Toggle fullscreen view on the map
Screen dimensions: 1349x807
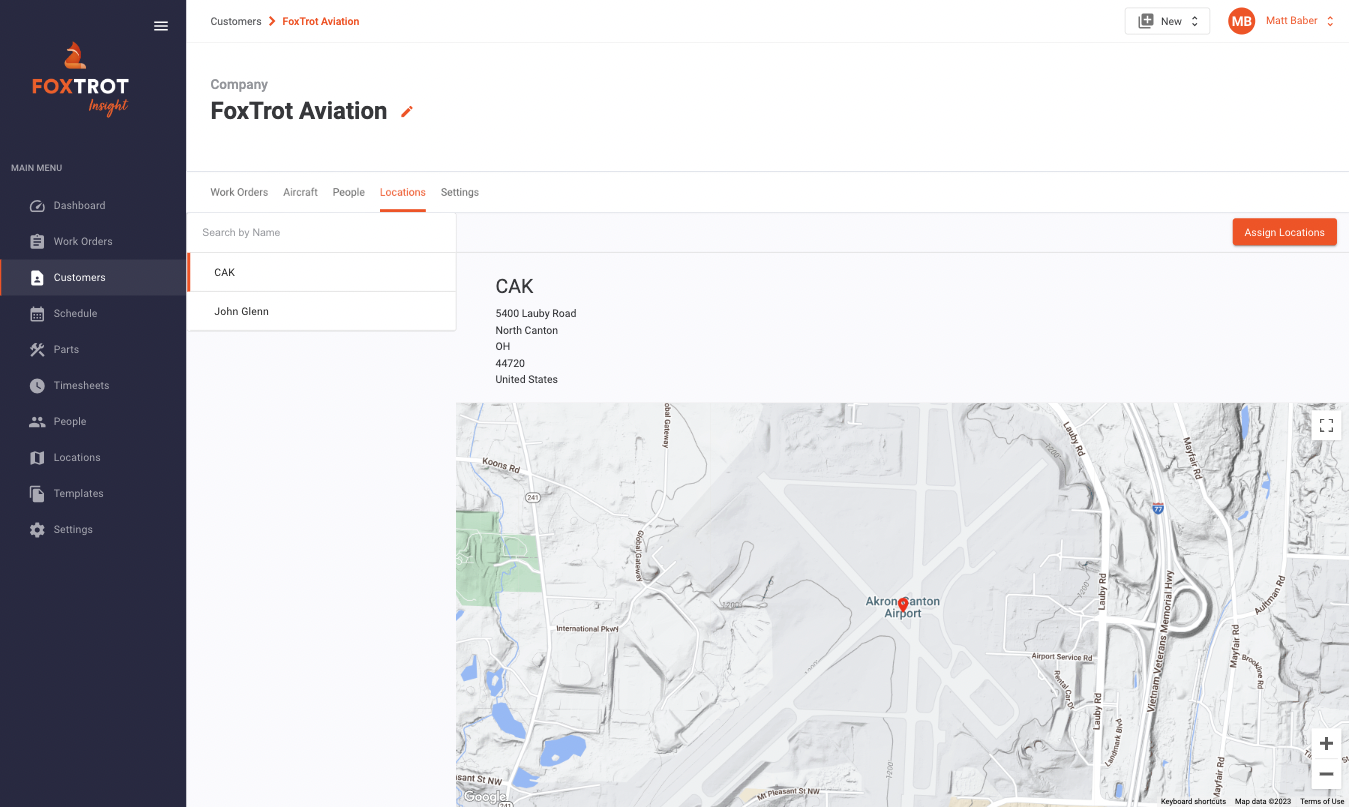click(x=1326, y=425)
